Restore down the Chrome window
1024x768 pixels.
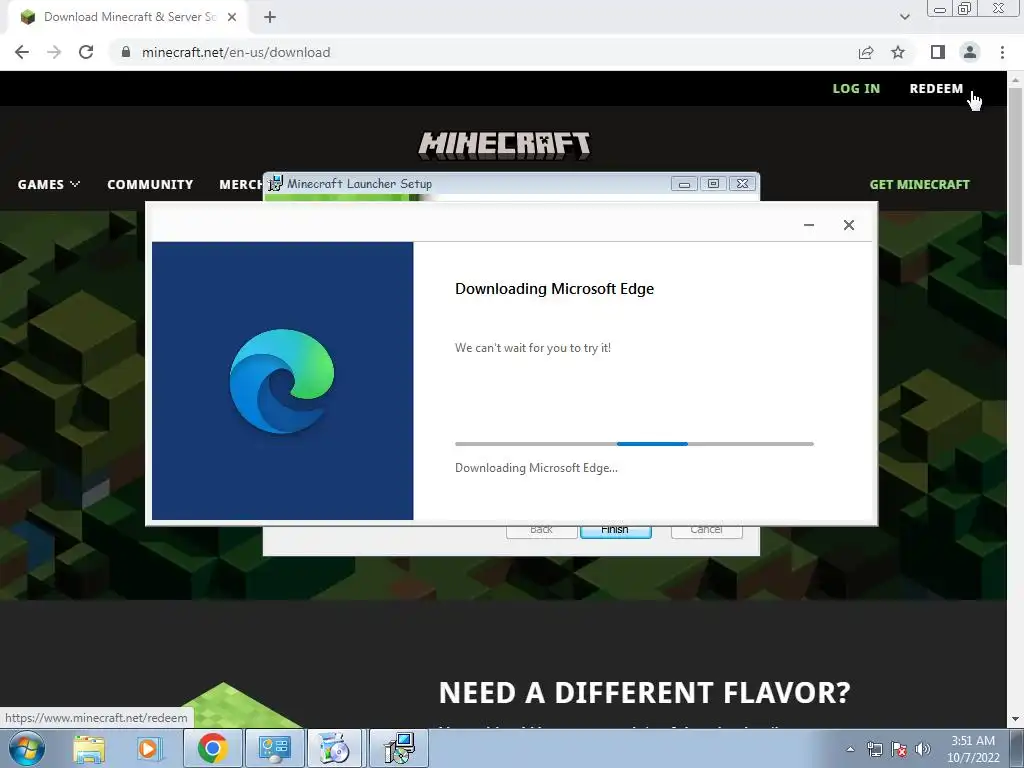[x=965, y=8]
